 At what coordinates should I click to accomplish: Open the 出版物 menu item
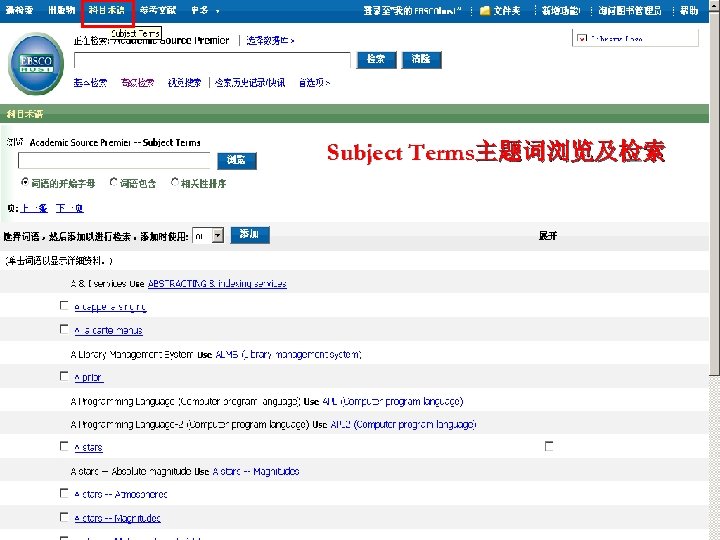click(62, 10)
